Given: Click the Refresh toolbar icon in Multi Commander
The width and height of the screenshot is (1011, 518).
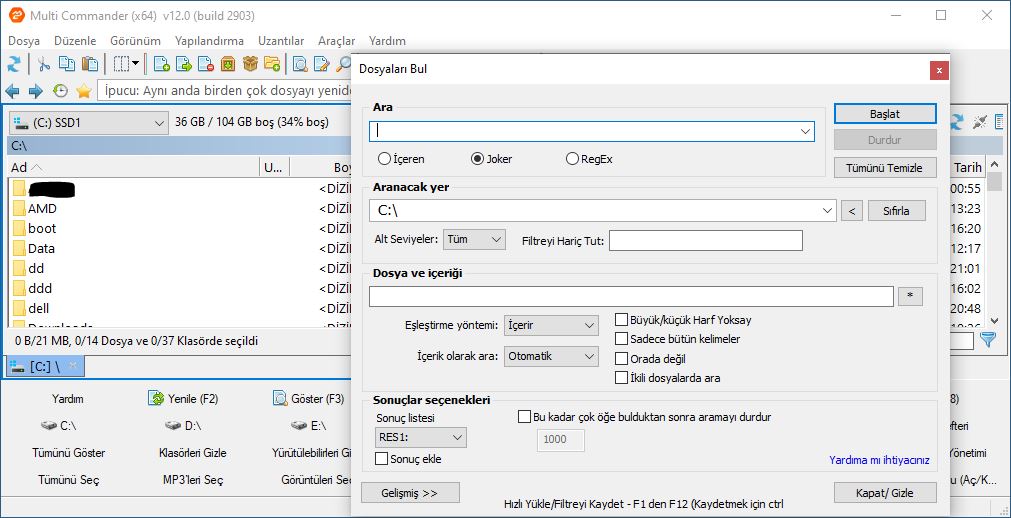Looking at the screenshot, I should click(x=14, y=64).
